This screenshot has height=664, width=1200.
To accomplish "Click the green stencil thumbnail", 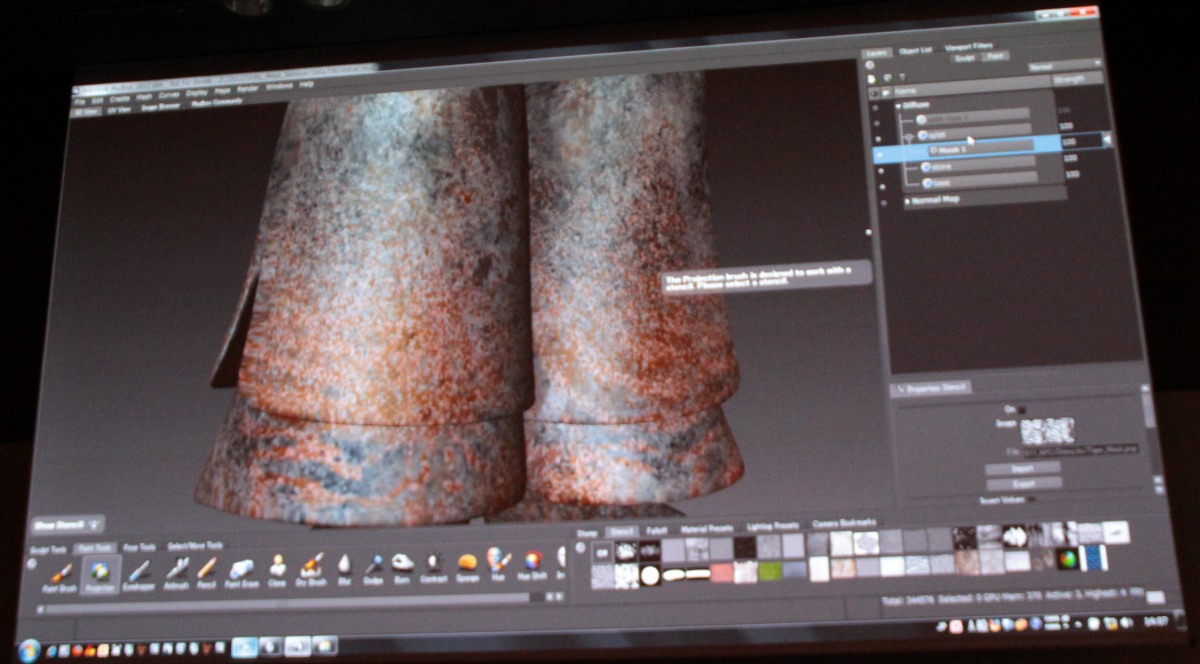I will [771, 571].
